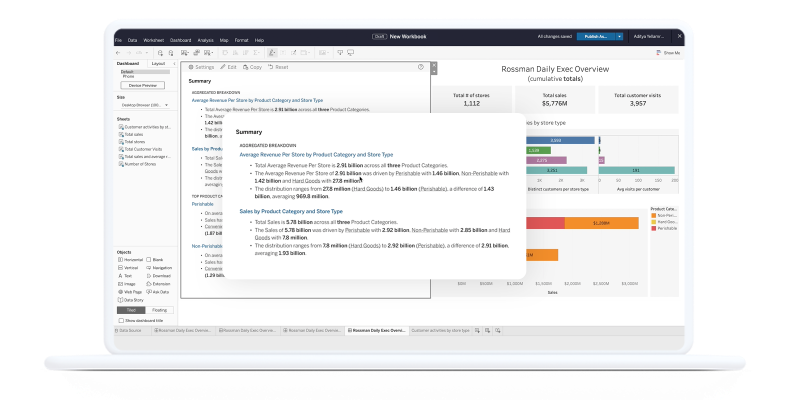Screen dimensions: 800x400
Task: Click Average Revenue Per Store link in popup
Action: tap(316, 155)
